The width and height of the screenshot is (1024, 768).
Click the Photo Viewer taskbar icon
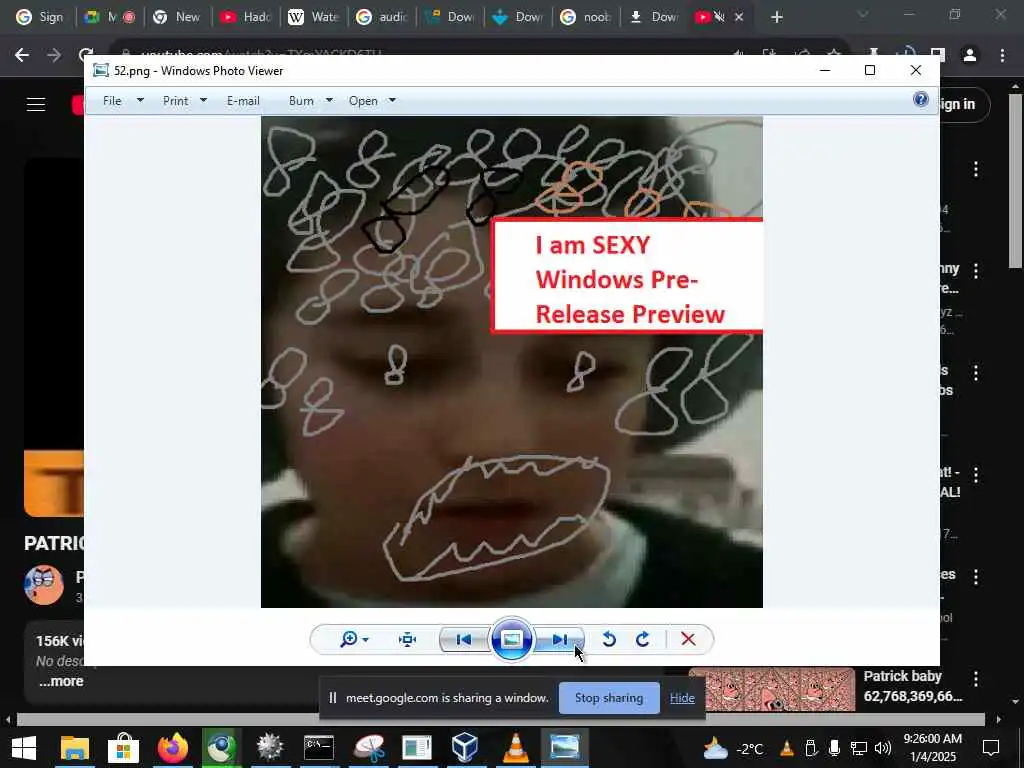[565, 748]
